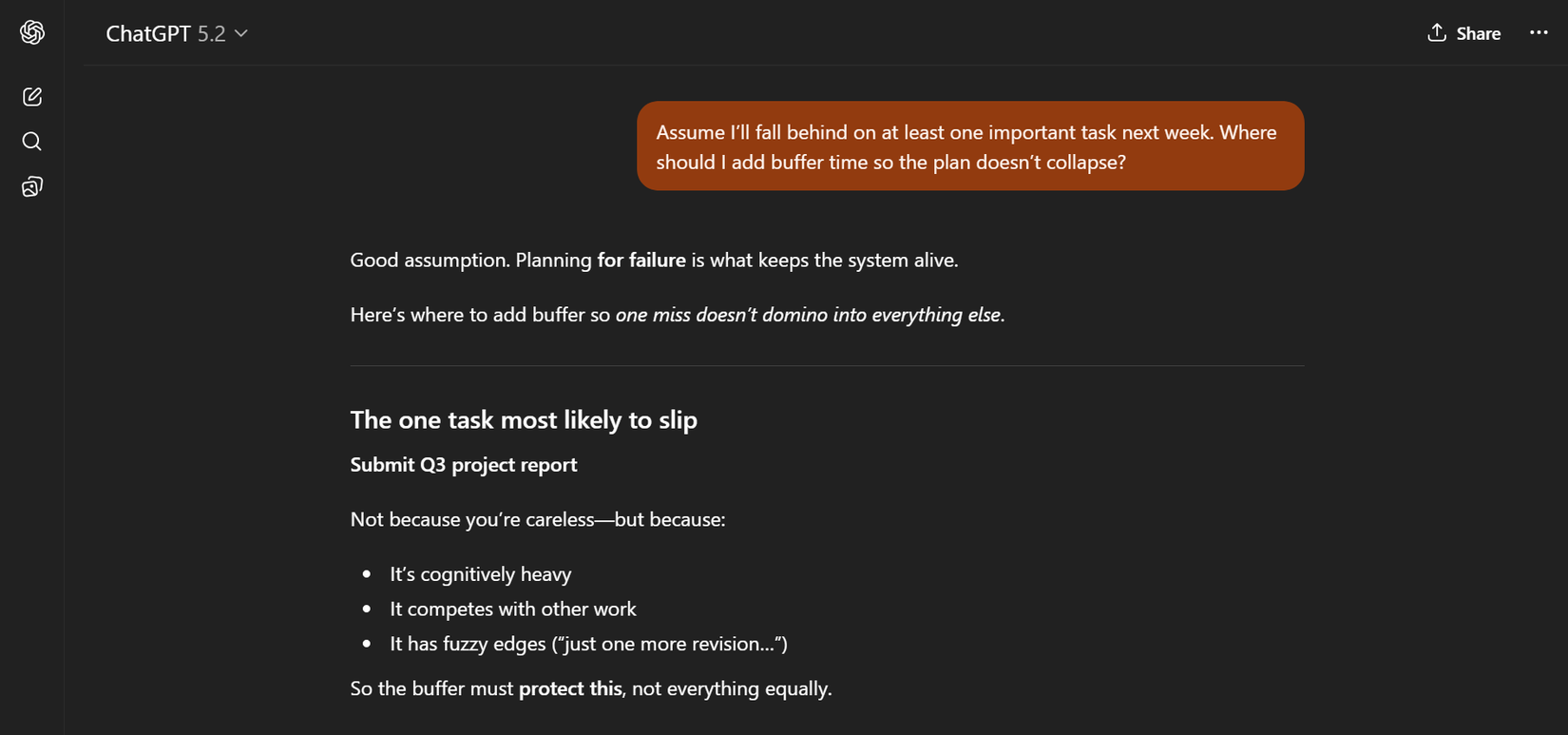
Task: Click the bold text 'Submit Q3 project report'
Action: click(464, 465)
